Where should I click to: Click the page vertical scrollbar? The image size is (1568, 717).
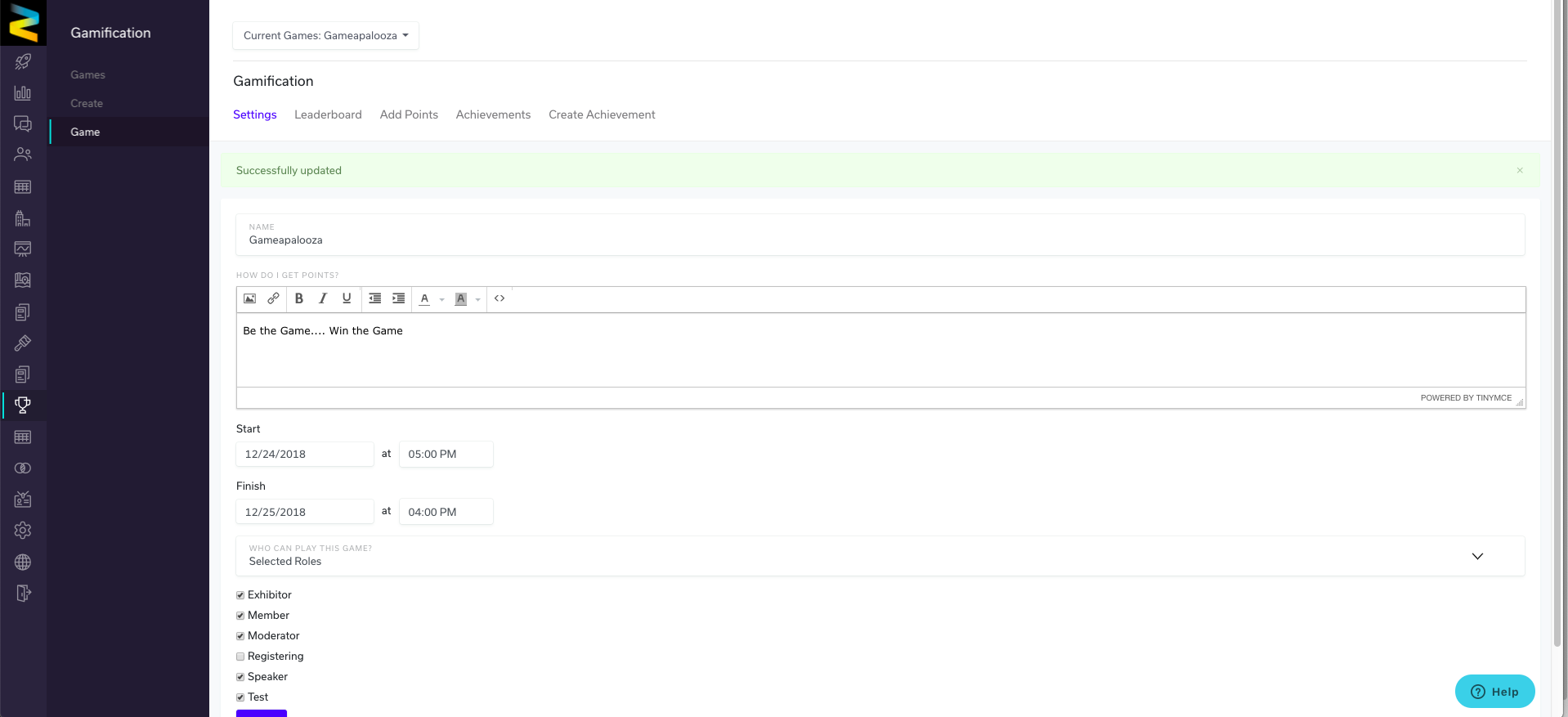click(x=1559, y=324)
